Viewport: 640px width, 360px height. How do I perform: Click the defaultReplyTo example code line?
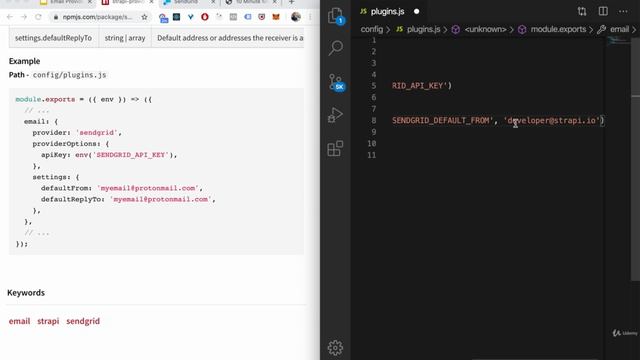(128, 199)
